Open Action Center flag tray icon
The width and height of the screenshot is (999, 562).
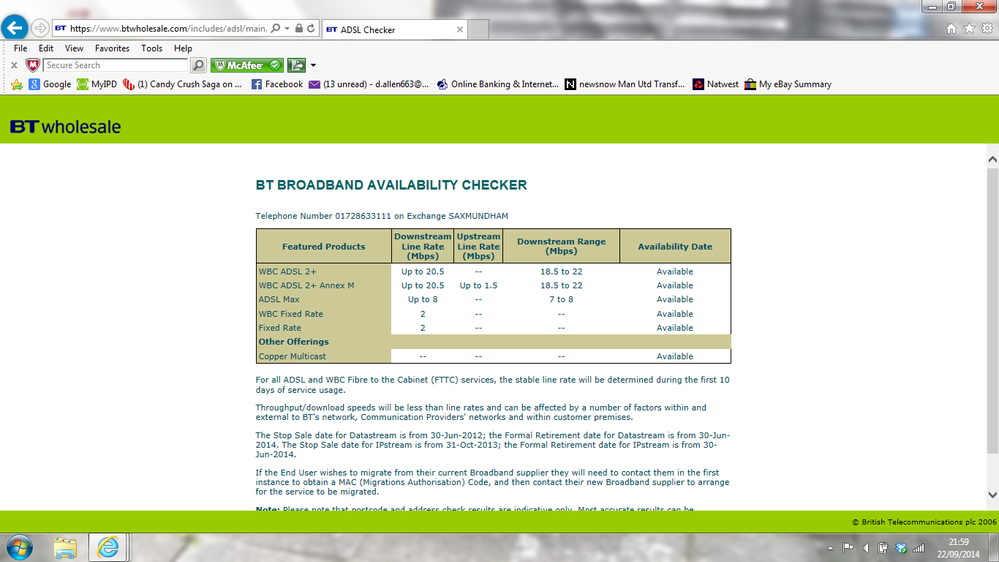(x=847, y=548)
